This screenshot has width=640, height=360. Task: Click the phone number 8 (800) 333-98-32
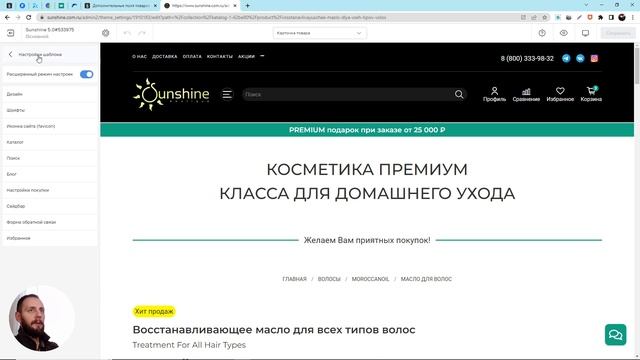[527, 58]
